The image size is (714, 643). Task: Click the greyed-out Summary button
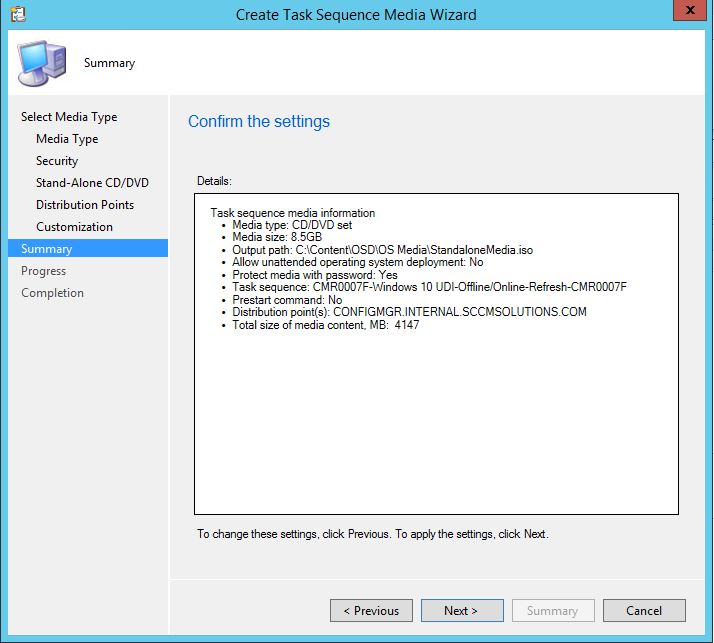(552, 611)
